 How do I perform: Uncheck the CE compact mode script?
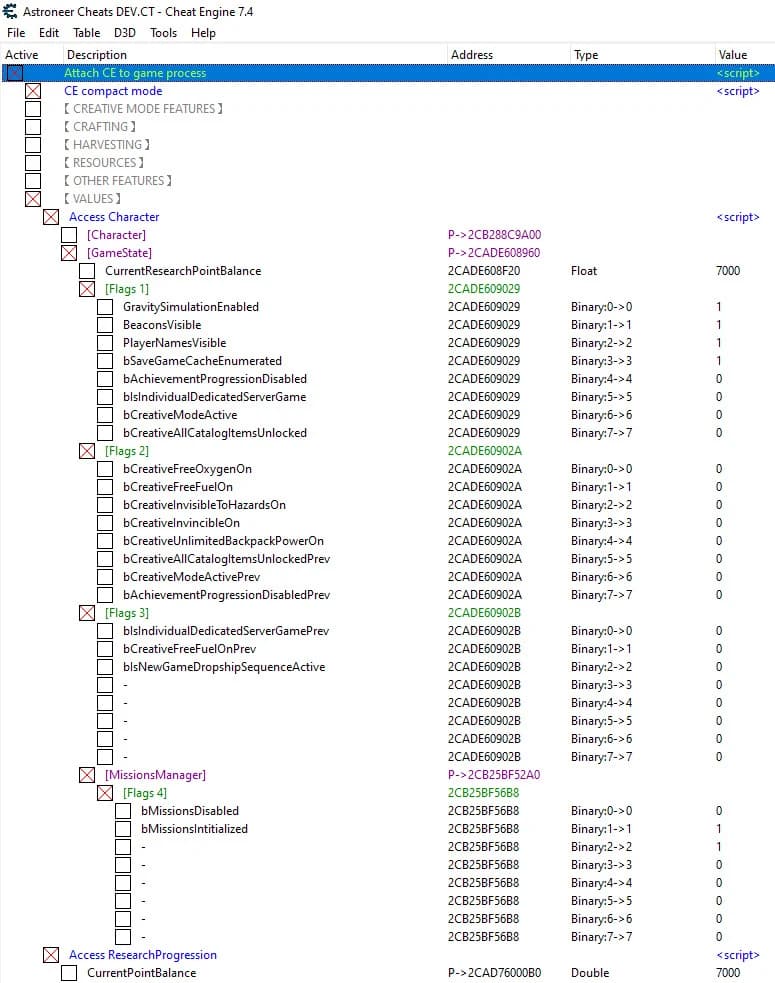33,91
